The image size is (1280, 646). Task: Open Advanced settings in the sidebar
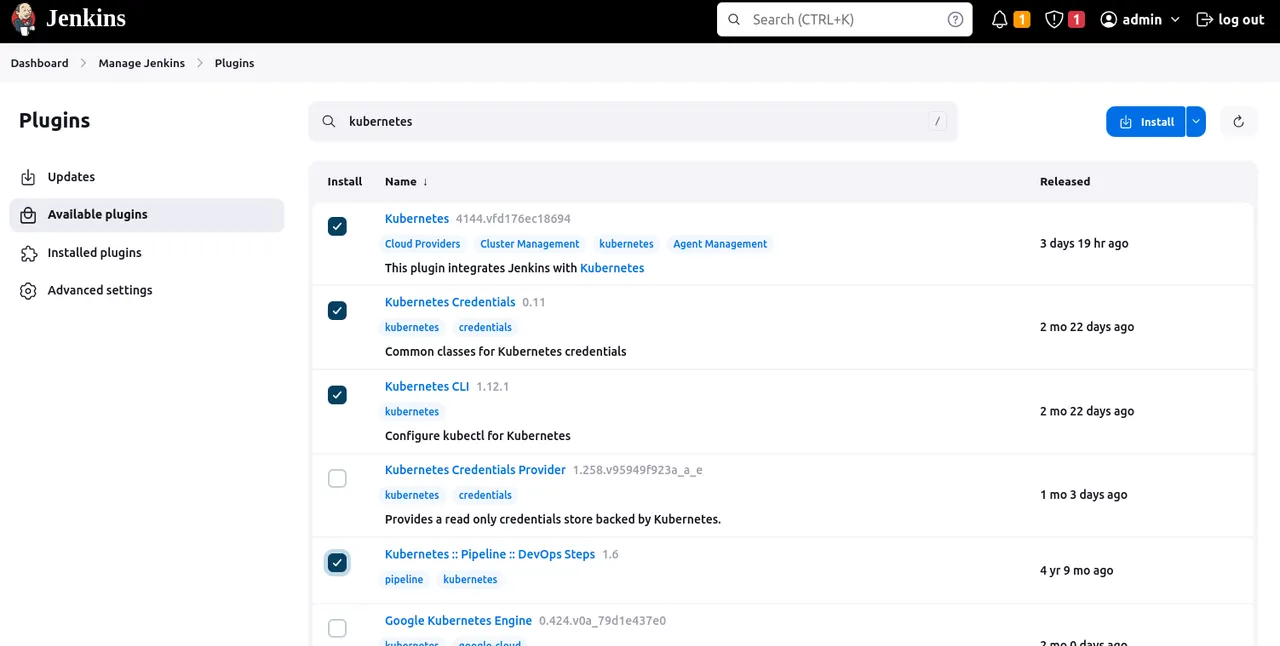click(x=147, y=291)
